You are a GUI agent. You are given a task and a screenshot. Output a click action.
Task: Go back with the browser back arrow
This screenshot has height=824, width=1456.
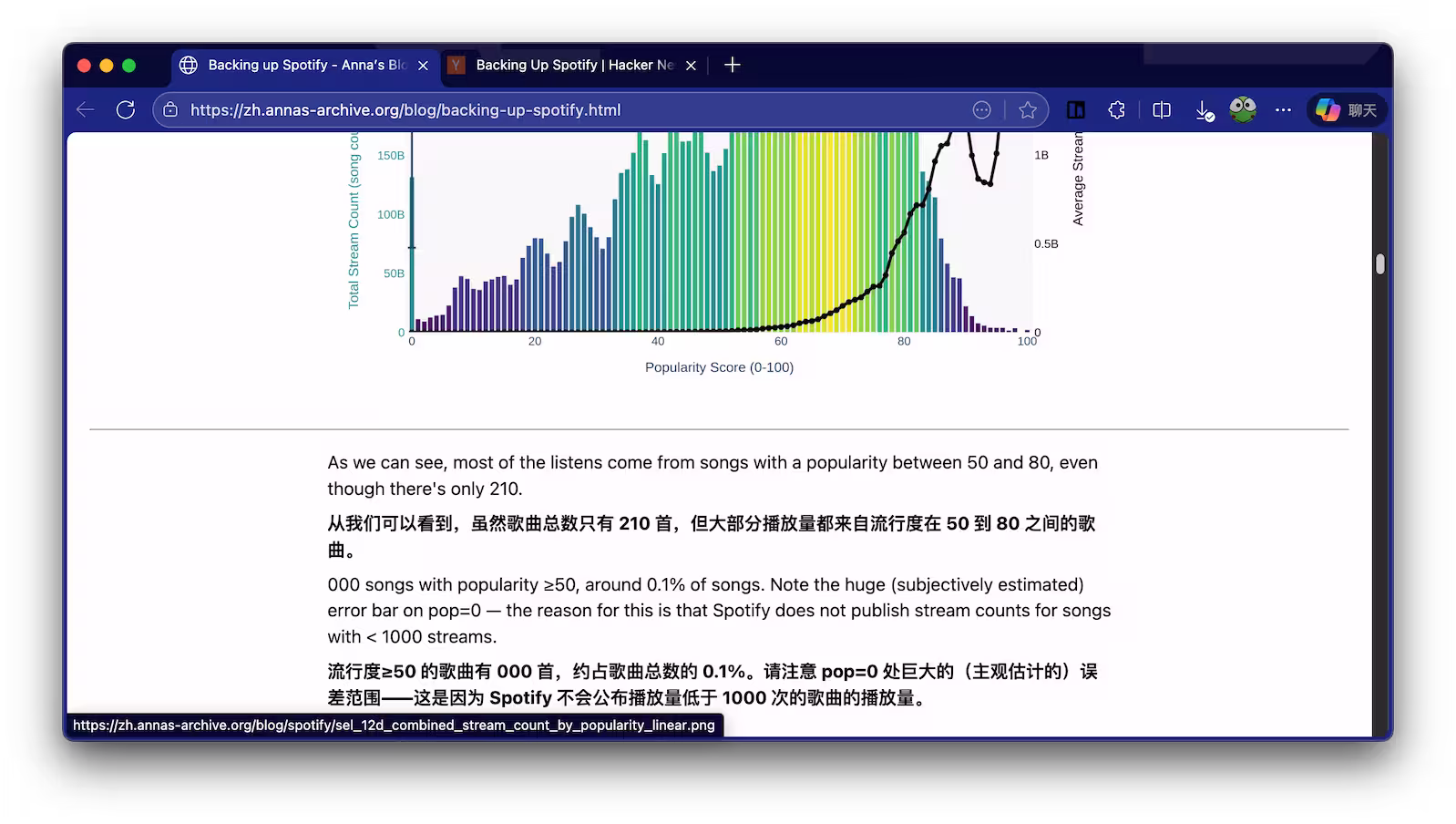click(x=86, y=110)
